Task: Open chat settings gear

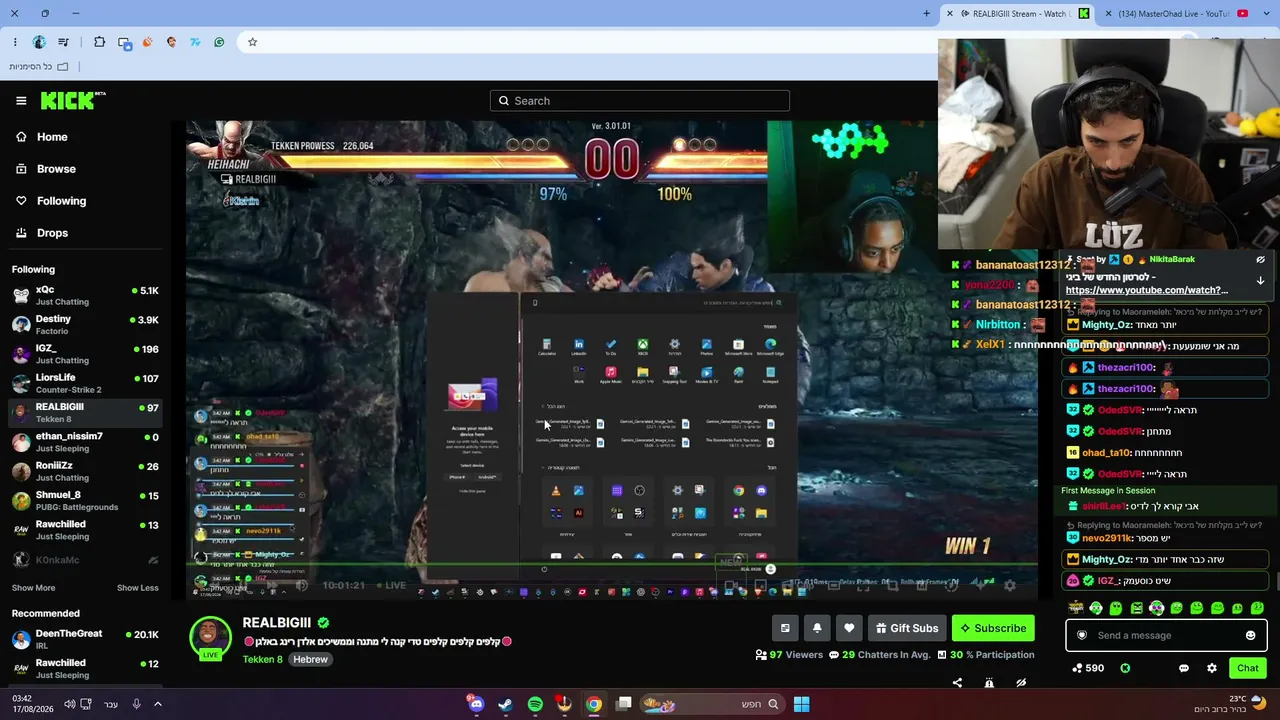Action: 1212,668
